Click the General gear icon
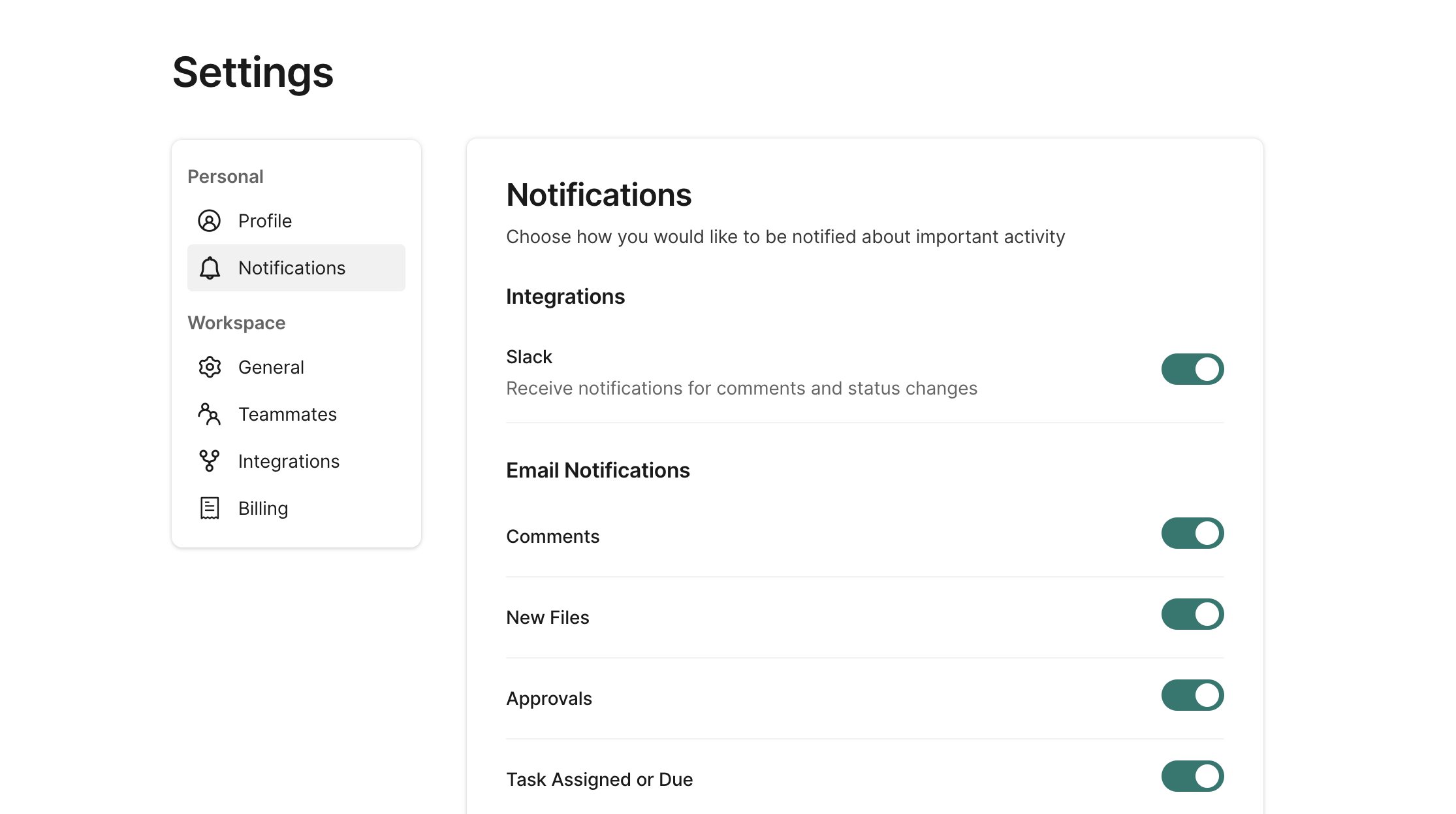Image resolution: width=1456 pixels, height=814 pixels. click(x=209, y=367)
